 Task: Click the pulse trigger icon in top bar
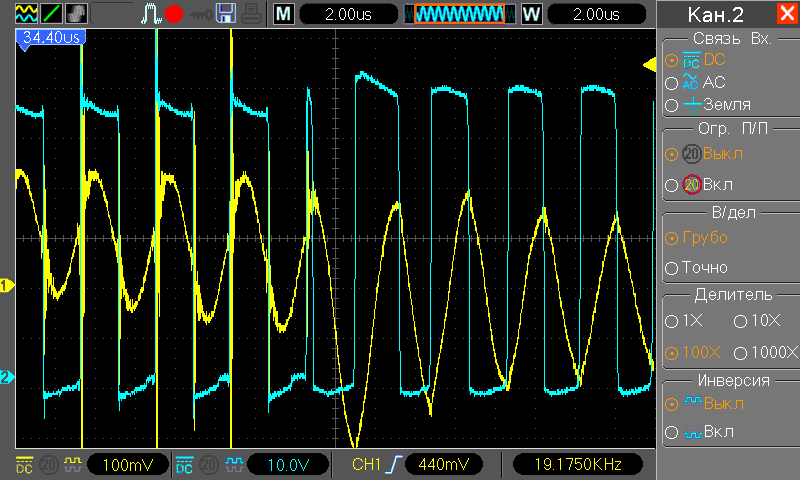[150, 14]
